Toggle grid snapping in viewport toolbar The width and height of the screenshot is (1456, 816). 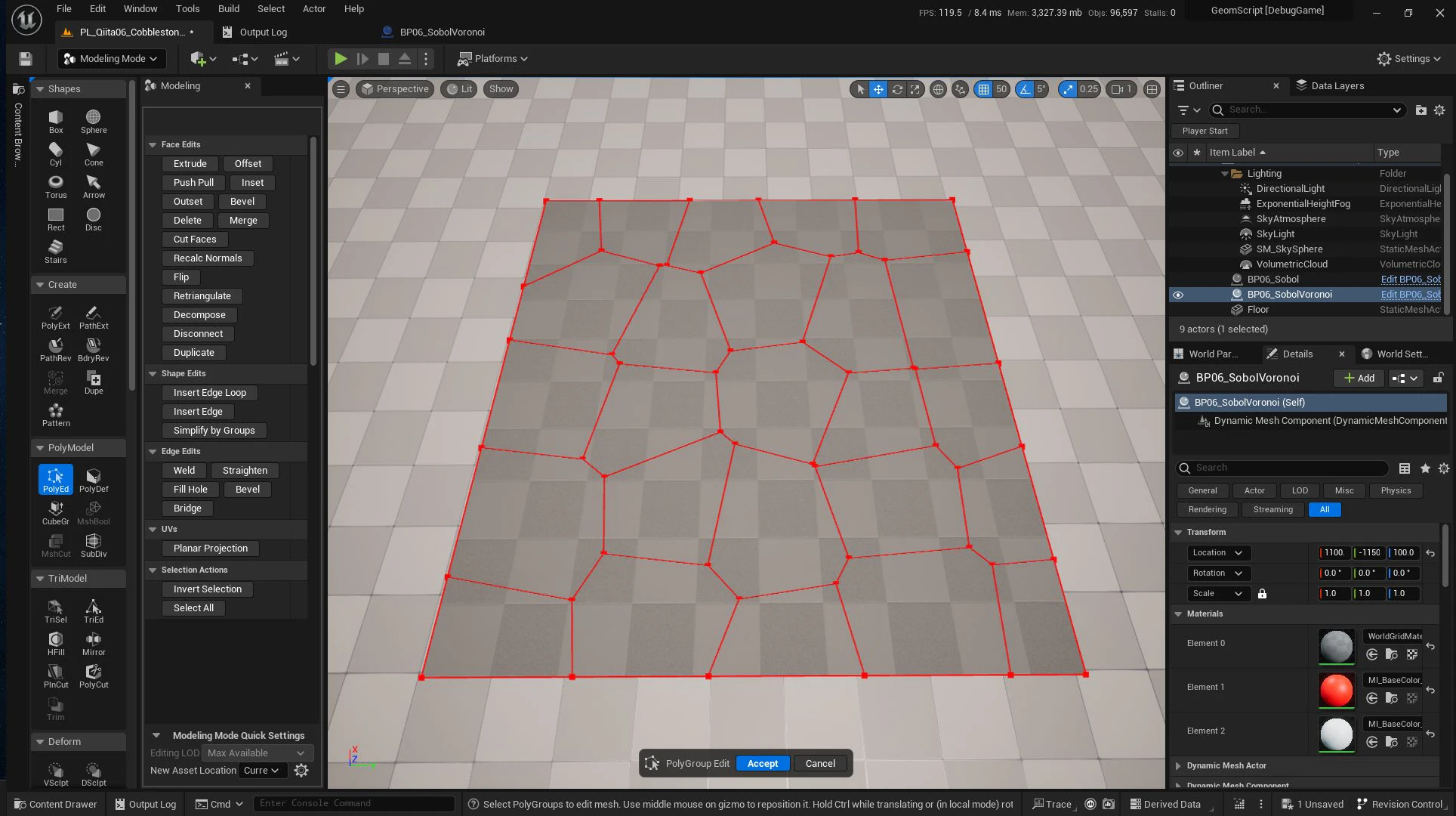(983, 89)
